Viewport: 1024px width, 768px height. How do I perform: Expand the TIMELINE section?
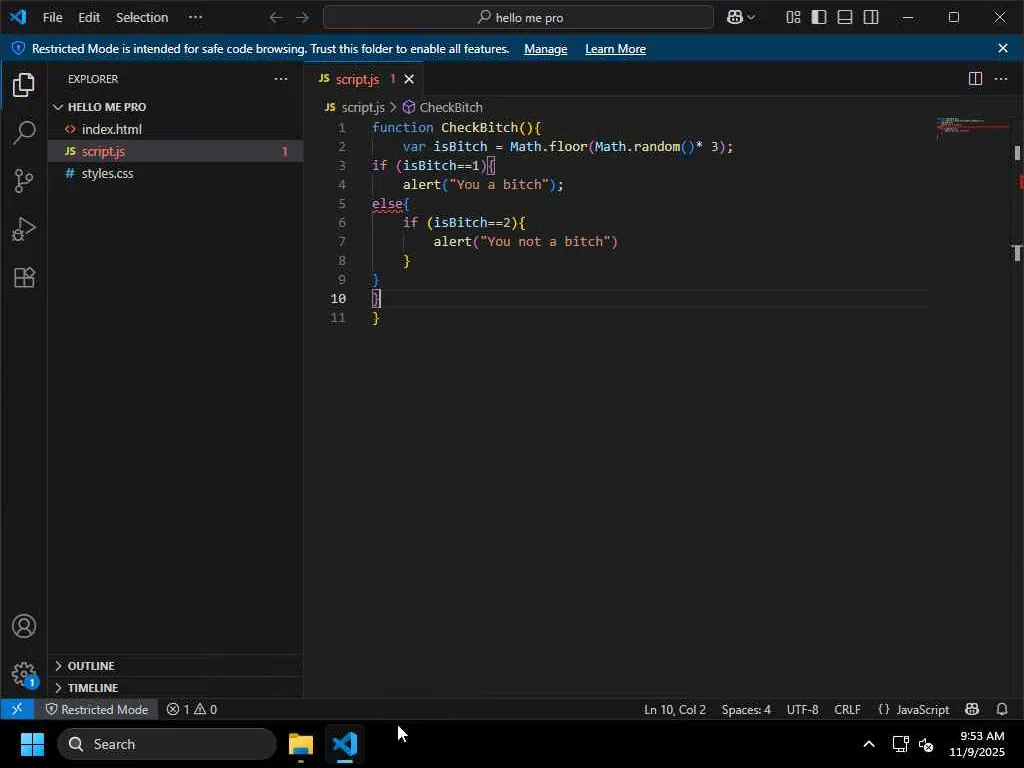[92, 688]
